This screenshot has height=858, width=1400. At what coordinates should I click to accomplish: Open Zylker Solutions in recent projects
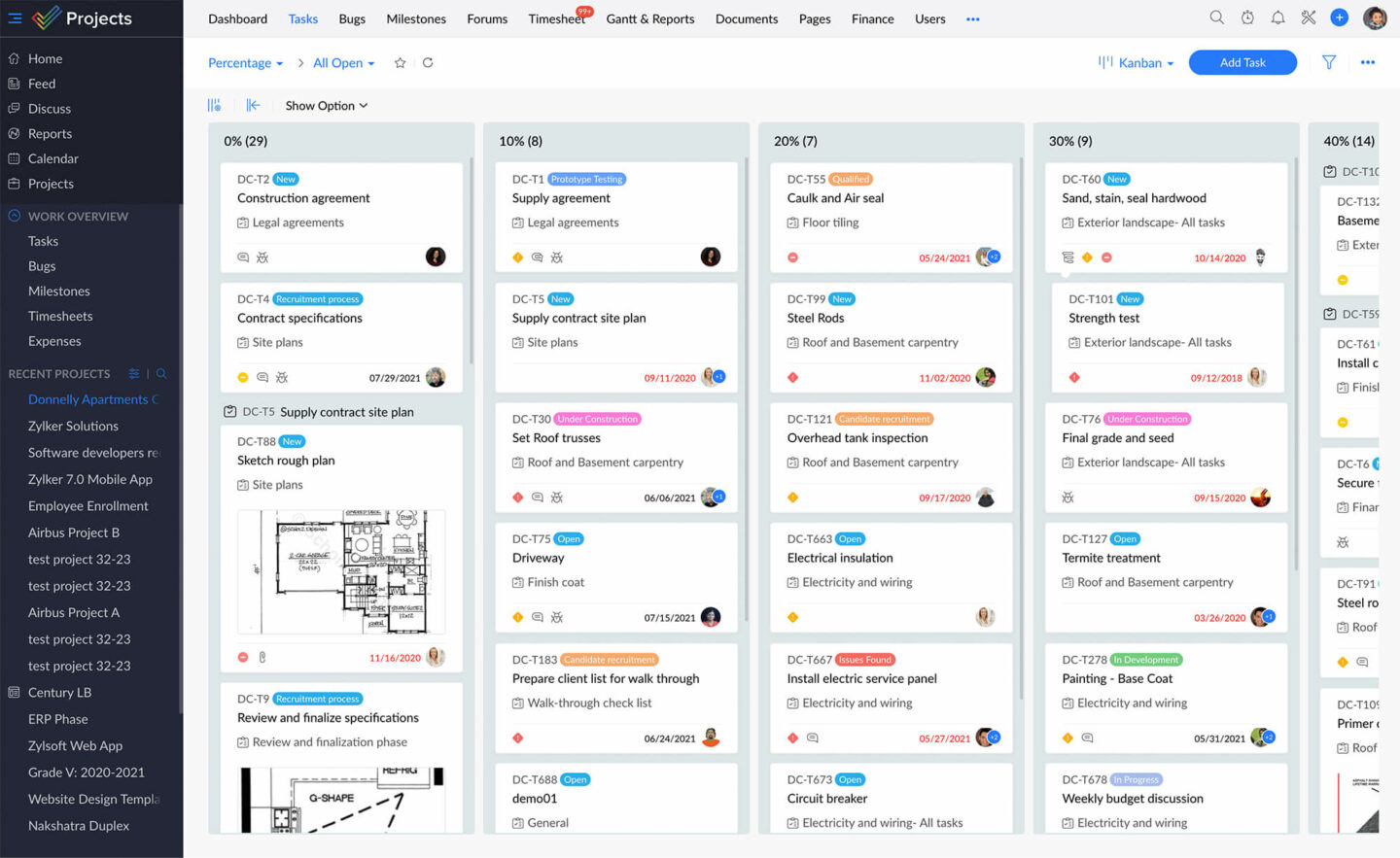pyautogui.click(x=73, y=426)
